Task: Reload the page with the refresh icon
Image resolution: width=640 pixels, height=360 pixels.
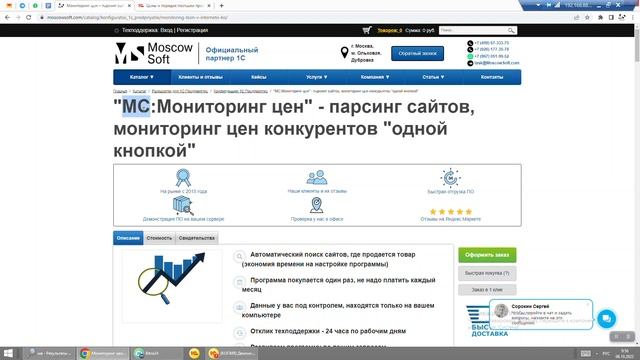Action: click(29, 18)
